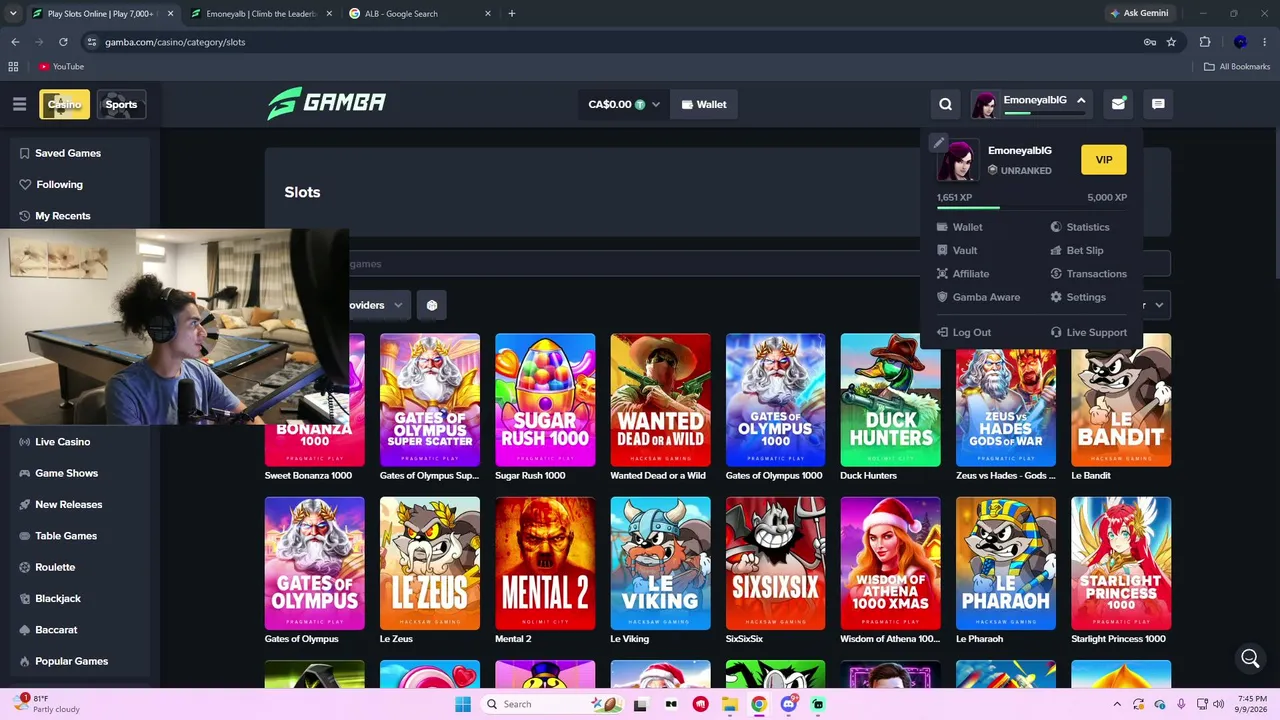This screenshot has width=1280, height=720.
Task: Open Starlight Princess 1000 thumbnail
Action: (1121, 563)
